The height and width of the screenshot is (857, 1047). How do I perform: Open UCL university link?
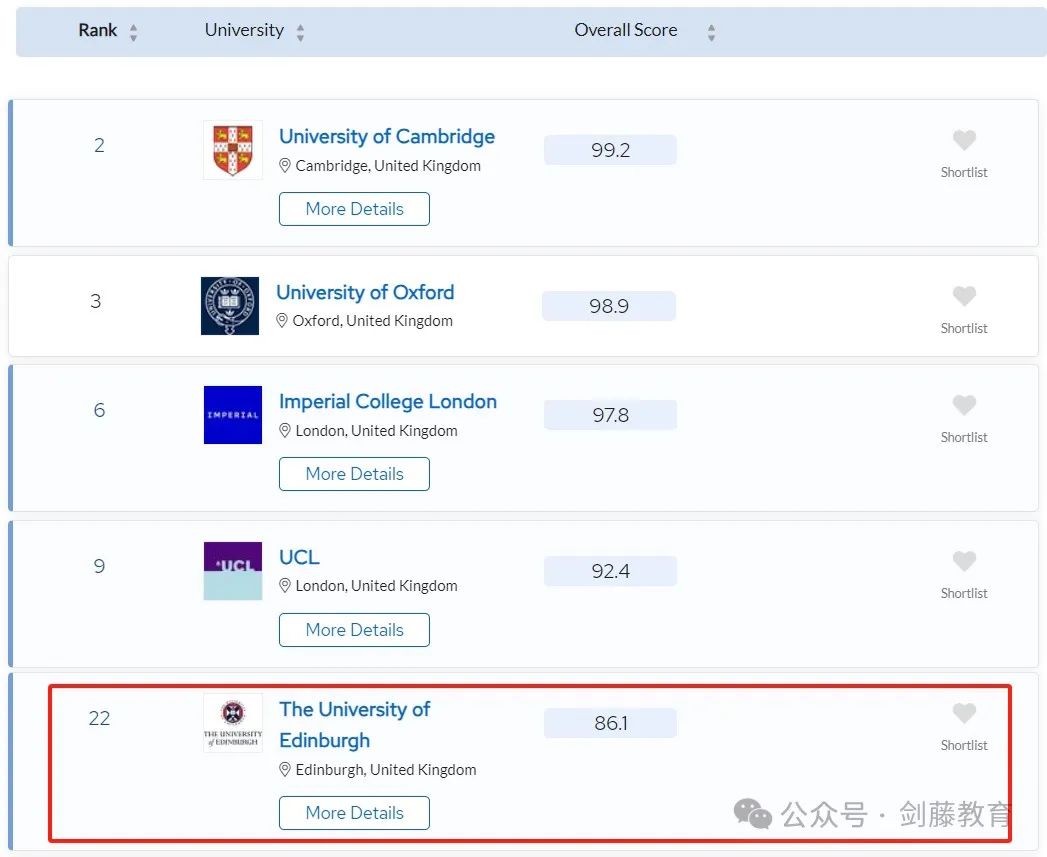click(x=299, y=557)
